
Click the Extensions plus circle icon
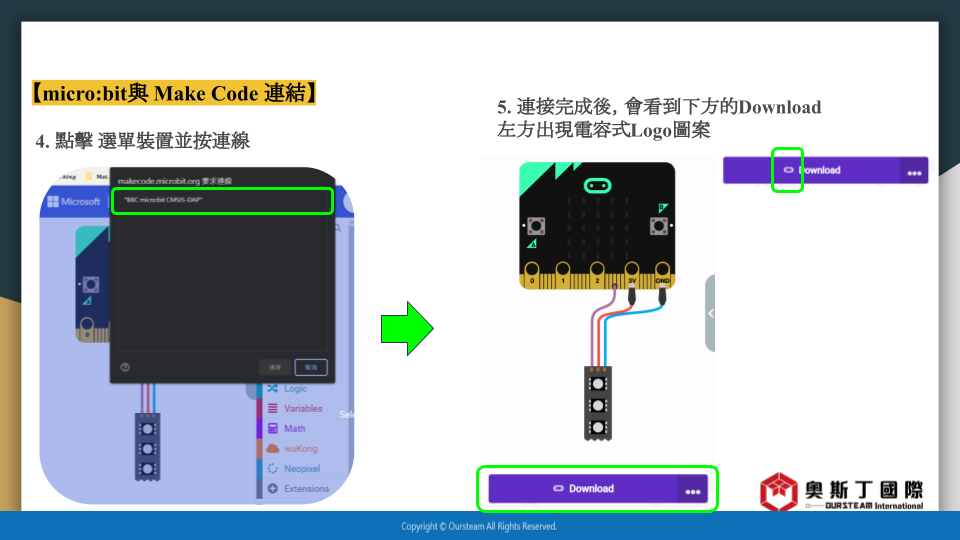pos(272,489)
